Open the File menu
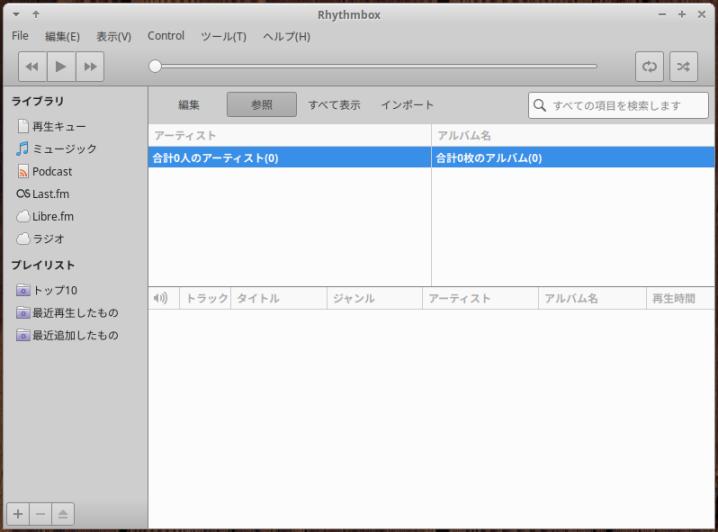Viewport: 718px width, 532px height. point(20,36)
